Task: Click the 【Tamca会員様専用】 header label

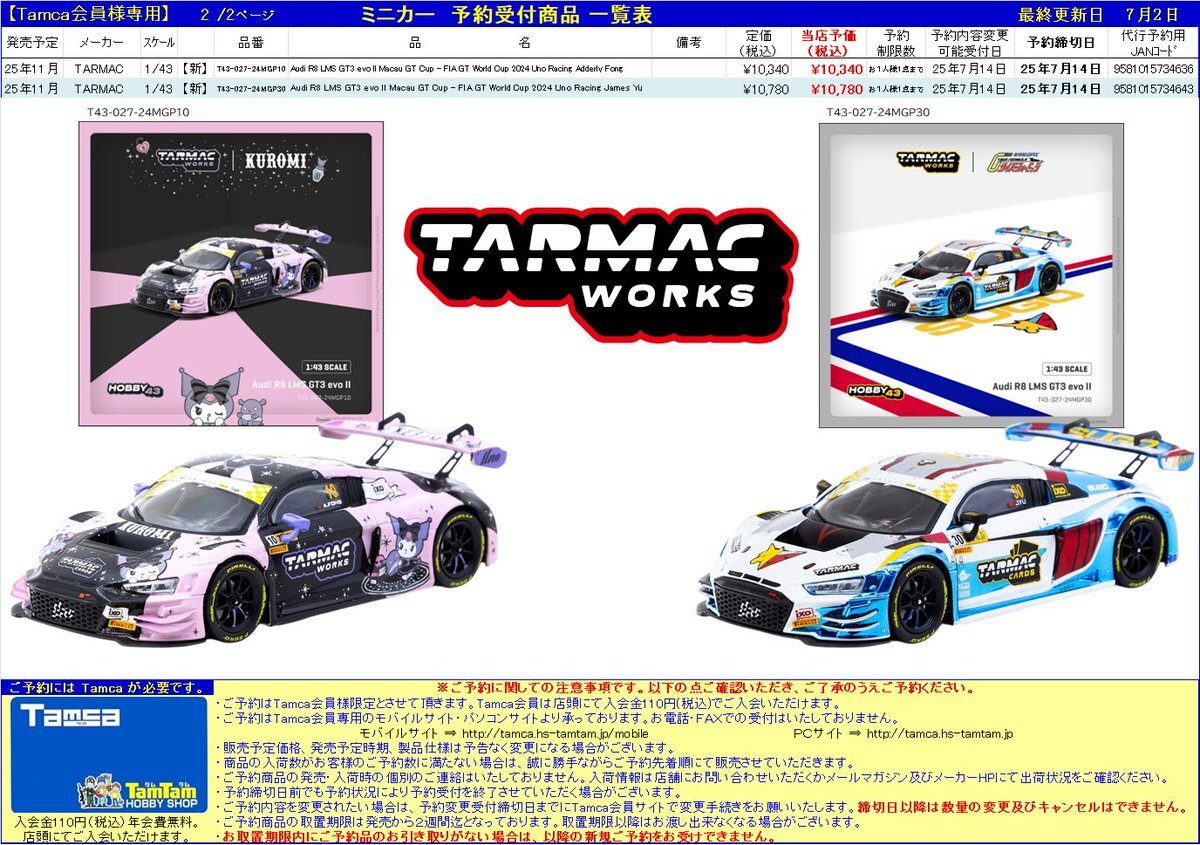Action: 87,14
